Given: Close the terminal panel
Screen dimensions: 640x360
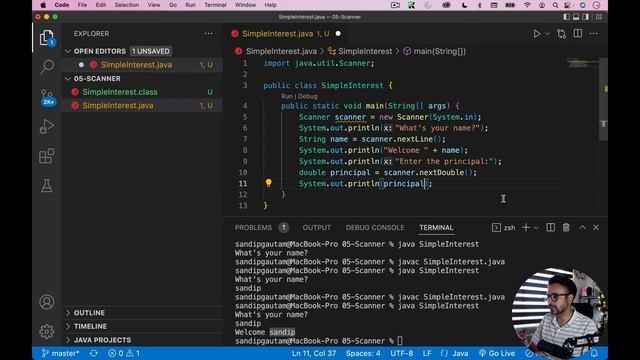Looking at the screenshot, I should tap(596, 227).
